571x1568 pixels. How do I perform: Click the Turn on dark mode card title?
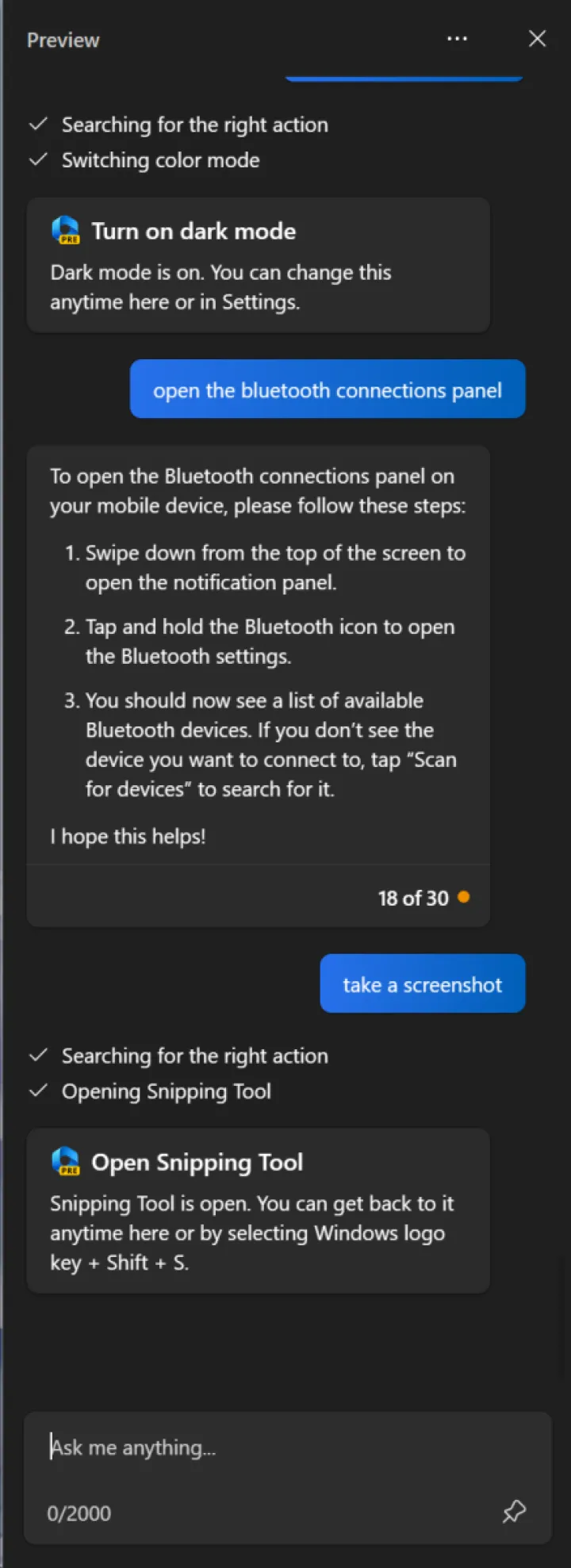[194, 232]
